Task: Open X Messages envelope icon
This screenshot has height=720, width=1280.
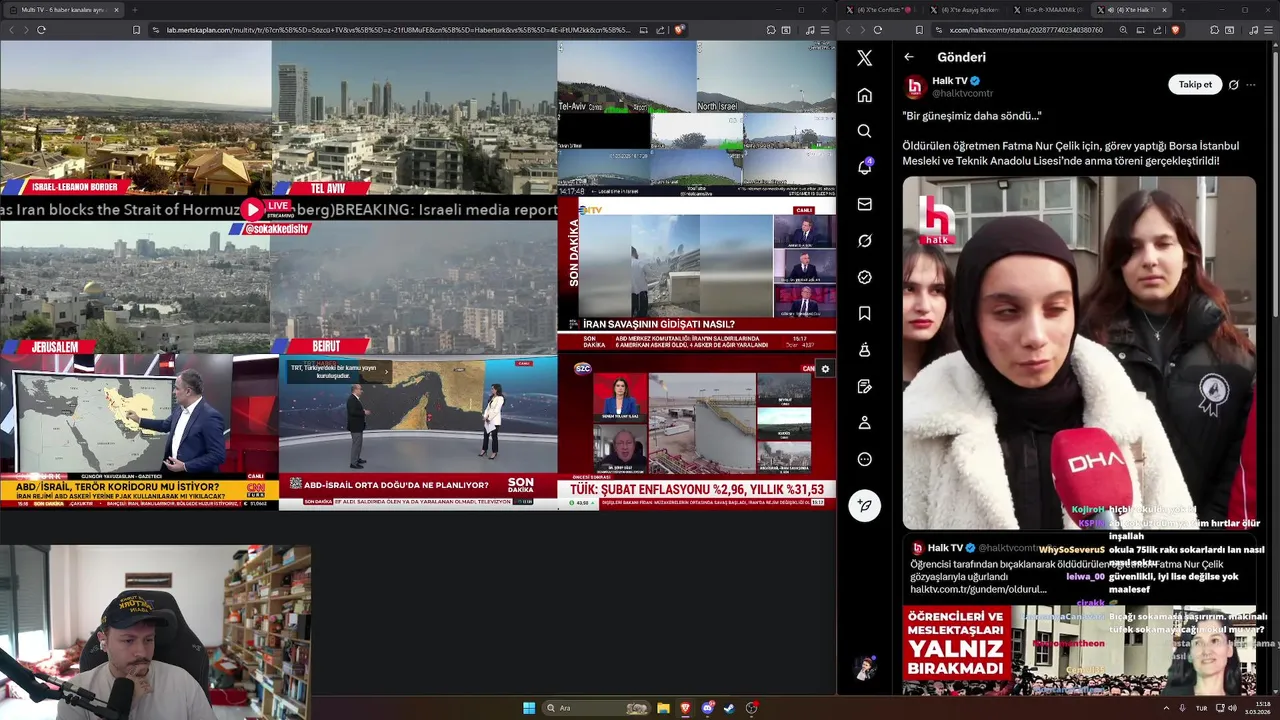Action: click(864, 204)
